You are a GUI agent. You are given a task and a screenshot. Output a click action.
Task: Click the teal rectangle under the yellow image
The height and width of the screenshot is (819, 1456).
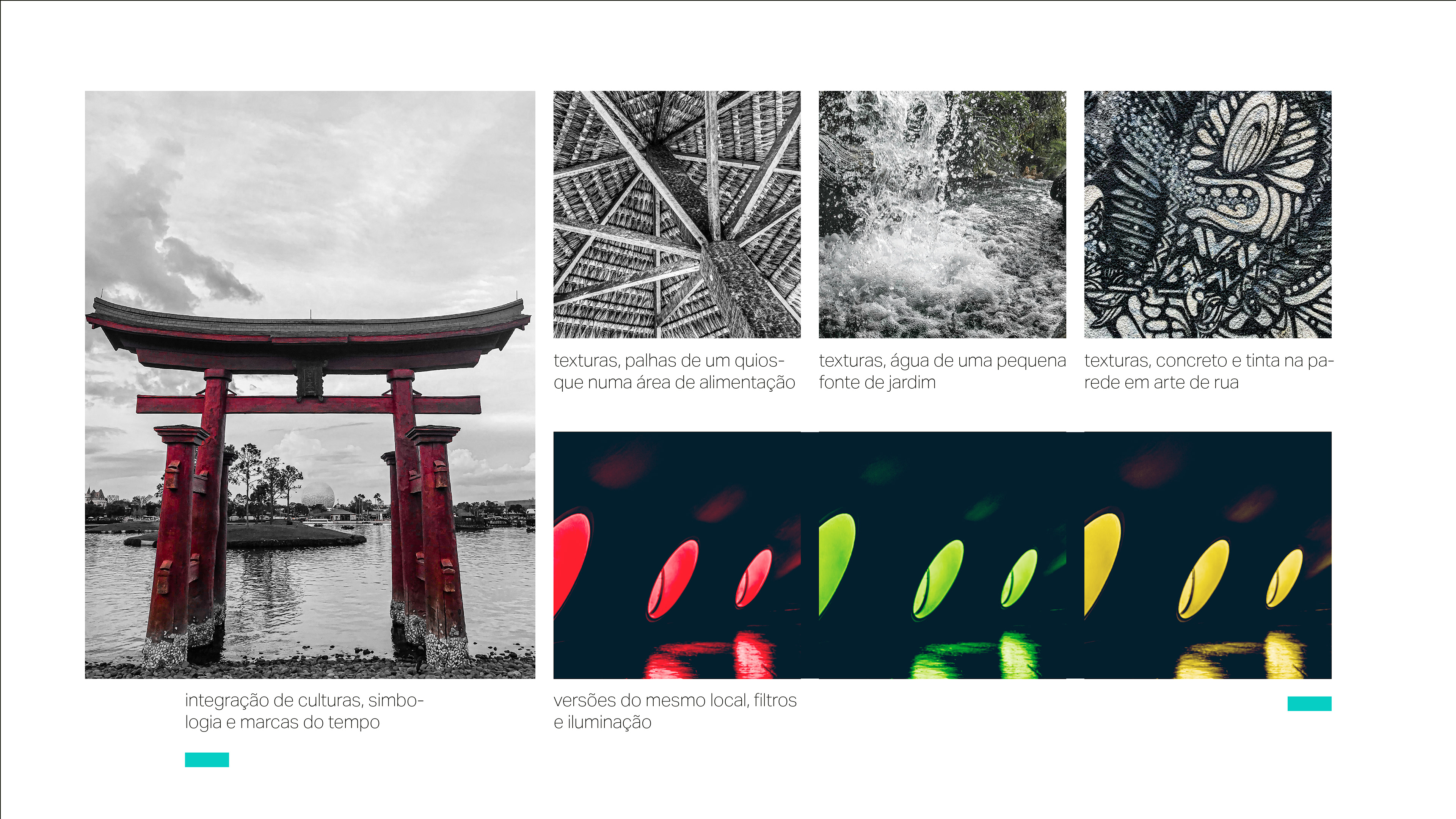[x=1310, y=703]
